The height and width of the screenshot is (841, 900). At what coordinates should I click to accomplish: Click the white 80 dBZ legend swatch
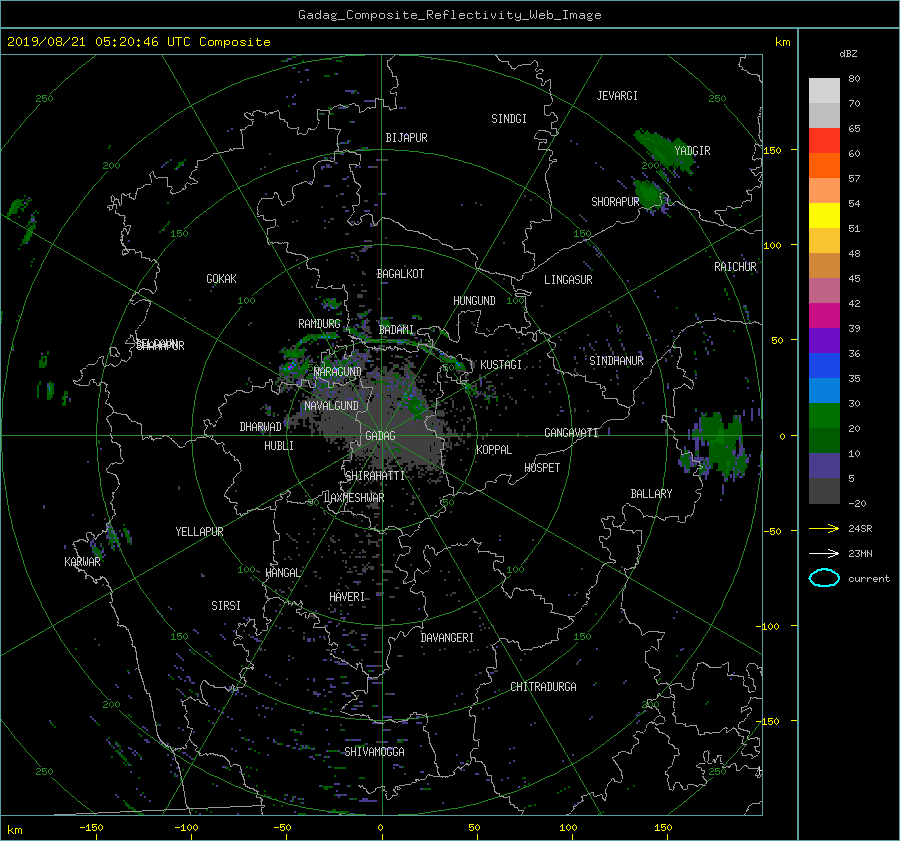pyautogui.click(x=824, y=90)
